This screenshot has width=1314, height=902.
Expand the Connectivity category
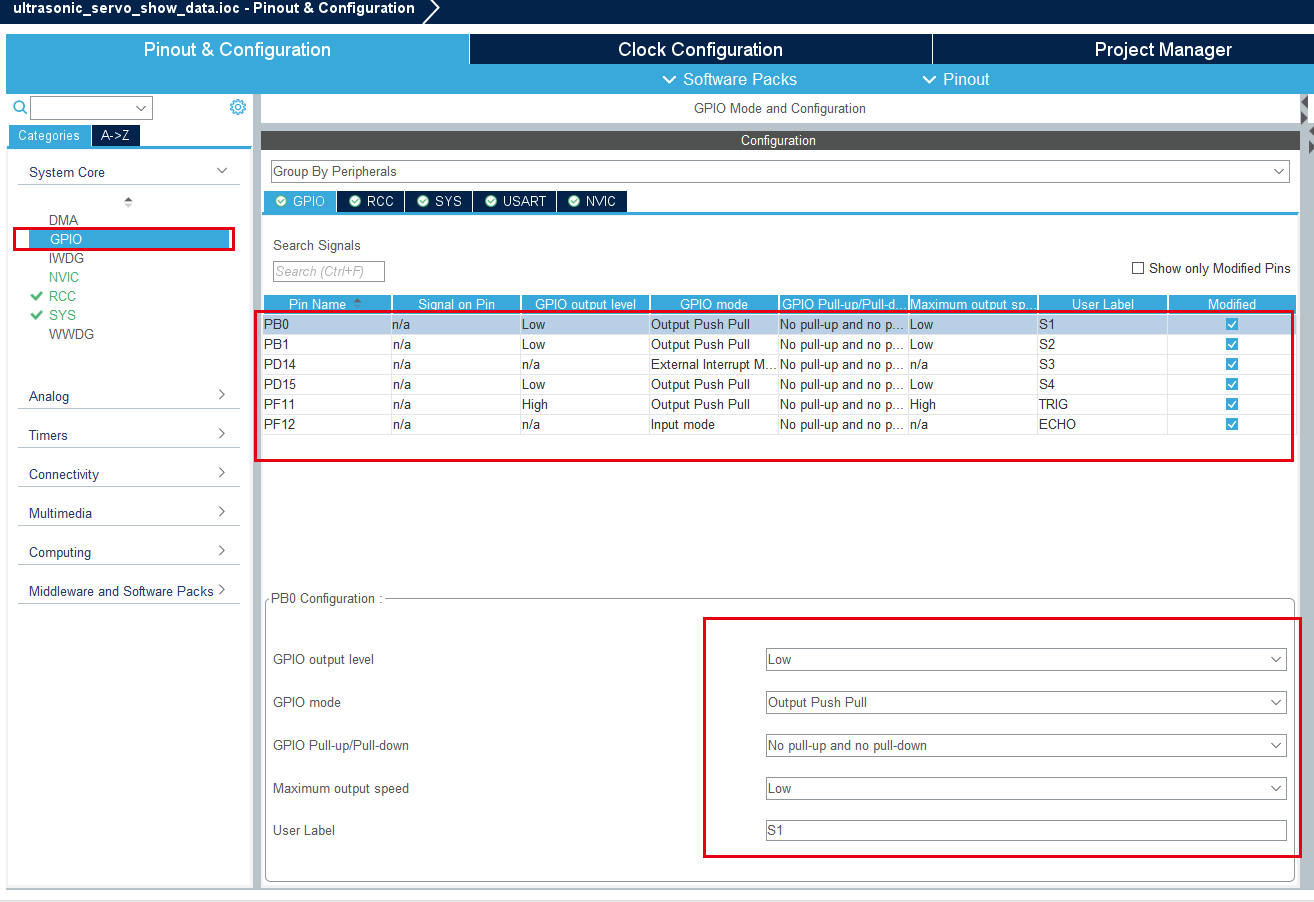coord(128,474)
